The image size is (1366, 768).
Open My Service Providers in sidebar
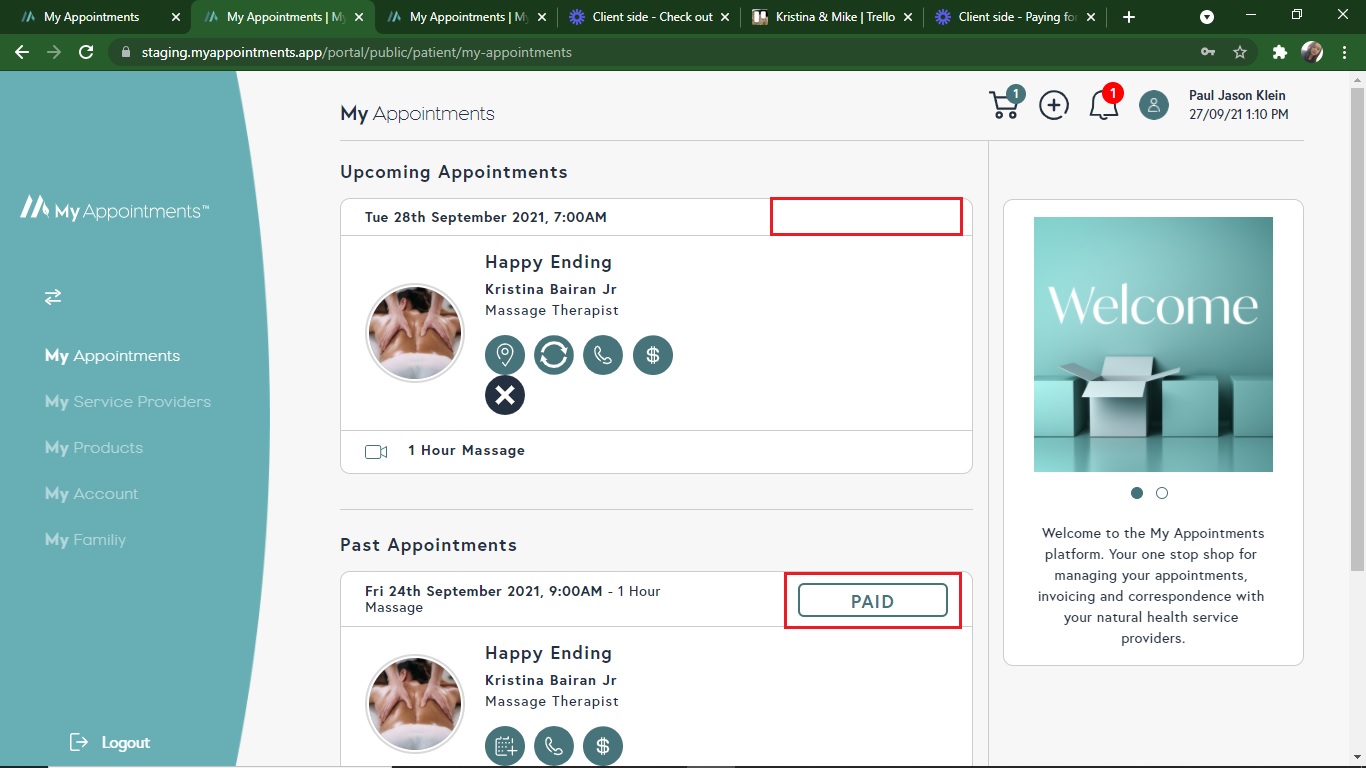pyautogui.click(x=128, y=402)
